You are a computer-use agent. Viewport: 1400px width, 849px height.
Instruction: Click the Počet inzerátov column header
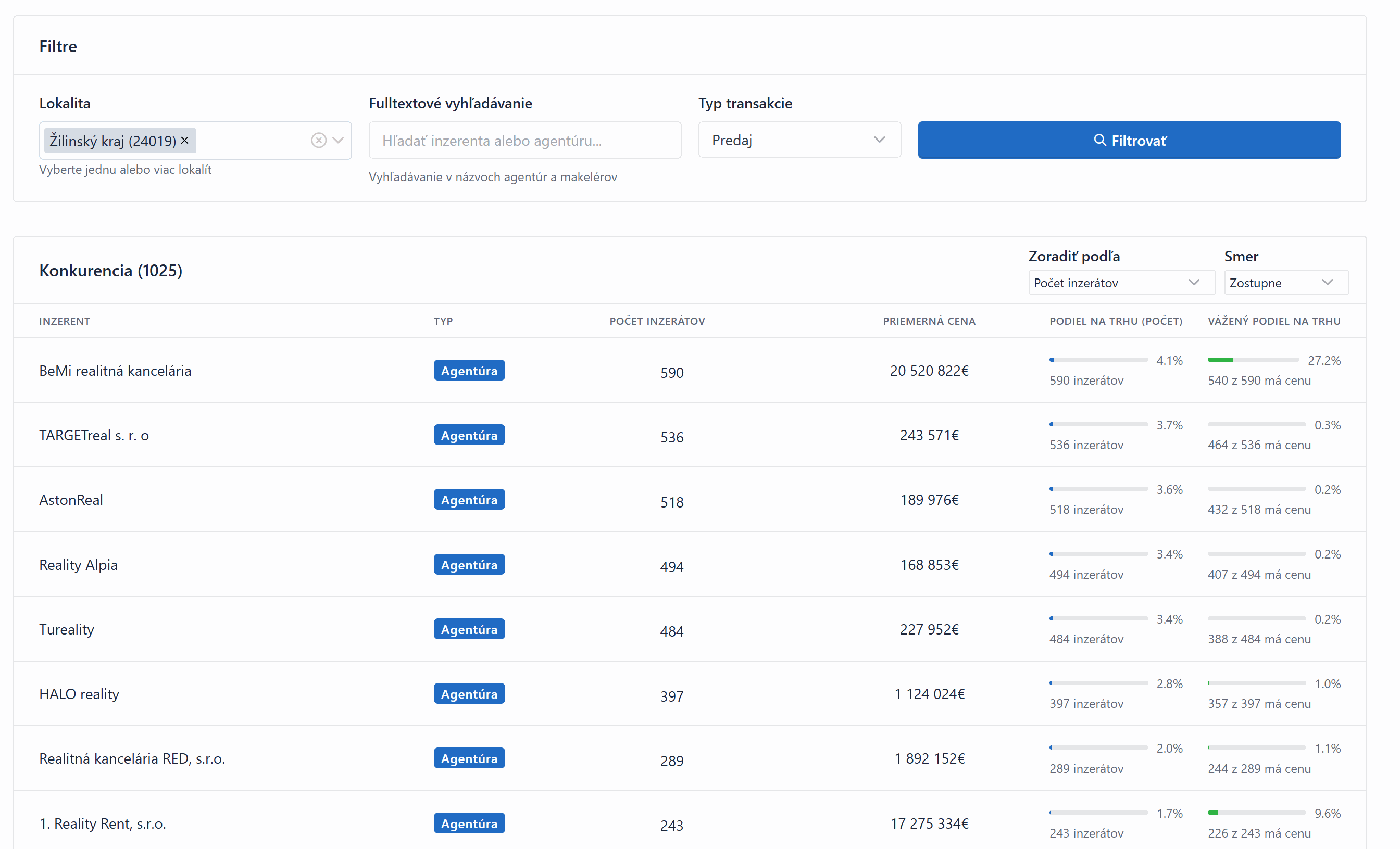[657, 321]
